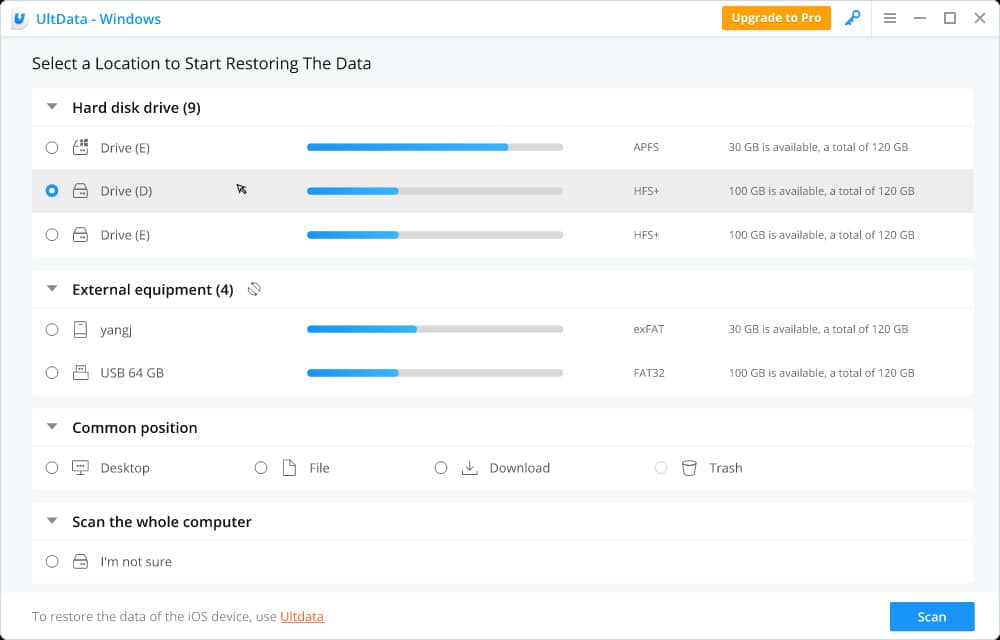Click the USB 64 GB usage bar
1000x640 pixels.
click(435, 373)
